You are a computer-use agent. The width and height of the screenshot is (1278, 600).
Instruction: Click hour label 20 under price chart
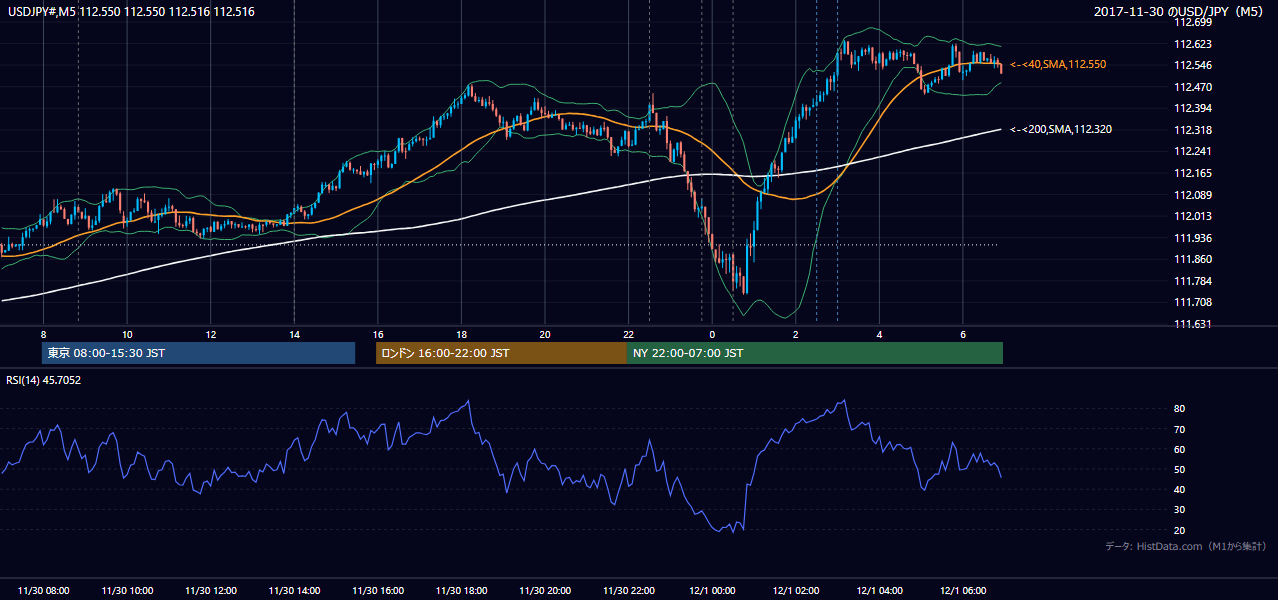[545, 334]
